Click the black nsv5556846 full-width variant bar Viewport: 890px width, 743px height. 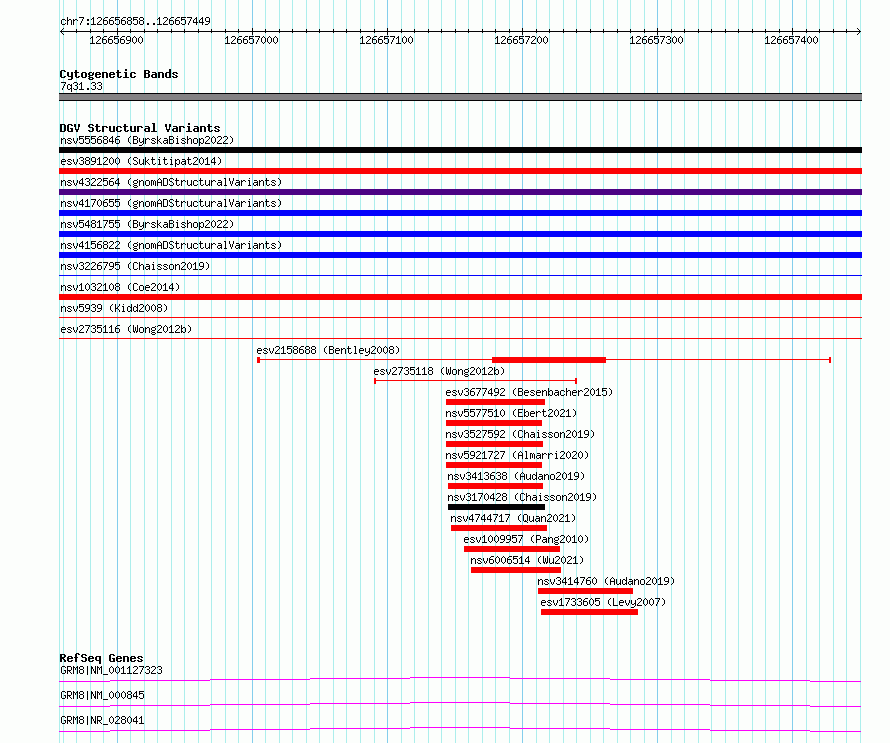tap(460, 150)
